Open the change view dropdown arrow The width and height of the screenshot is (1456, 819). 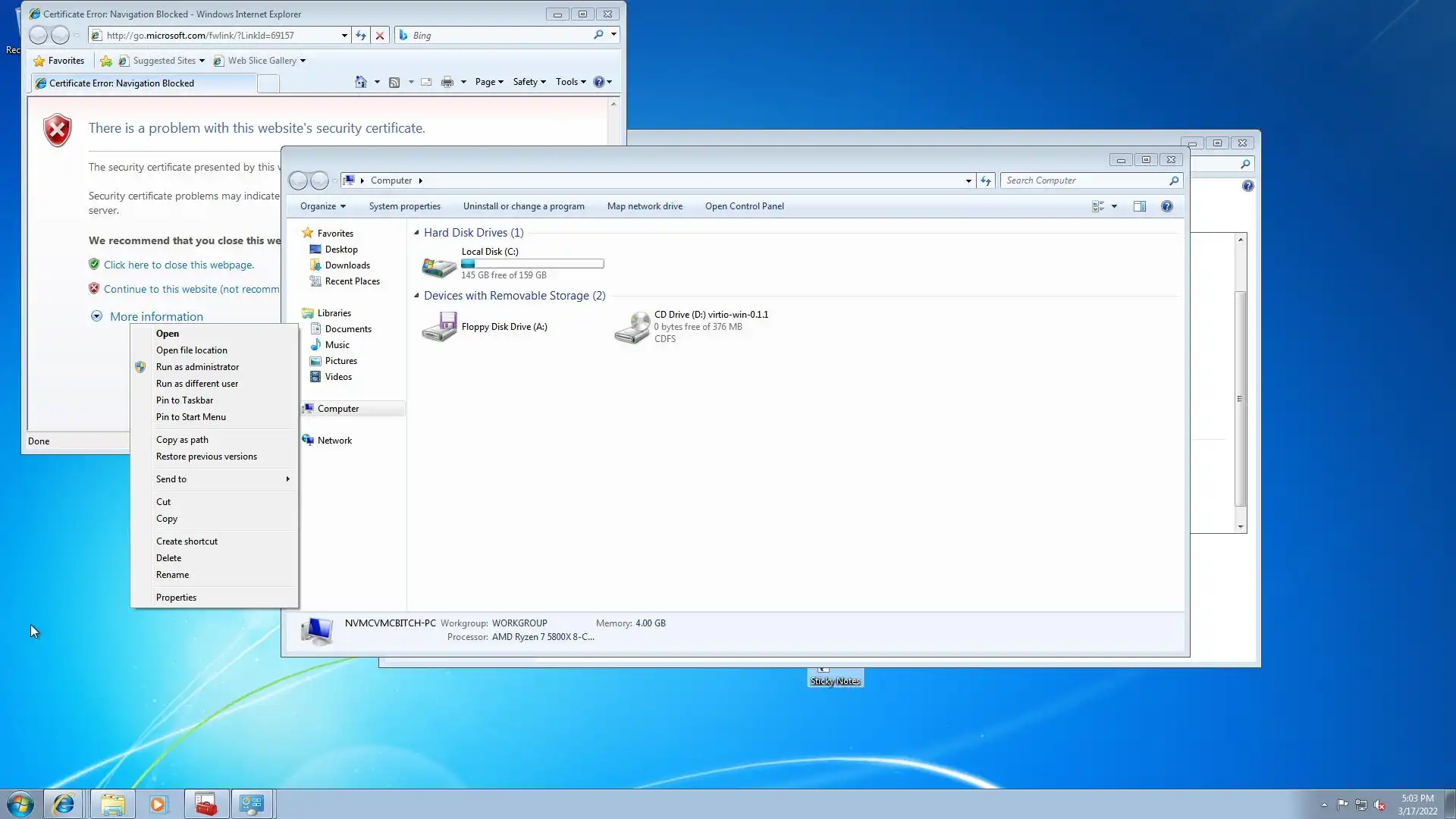point(1114,206)
